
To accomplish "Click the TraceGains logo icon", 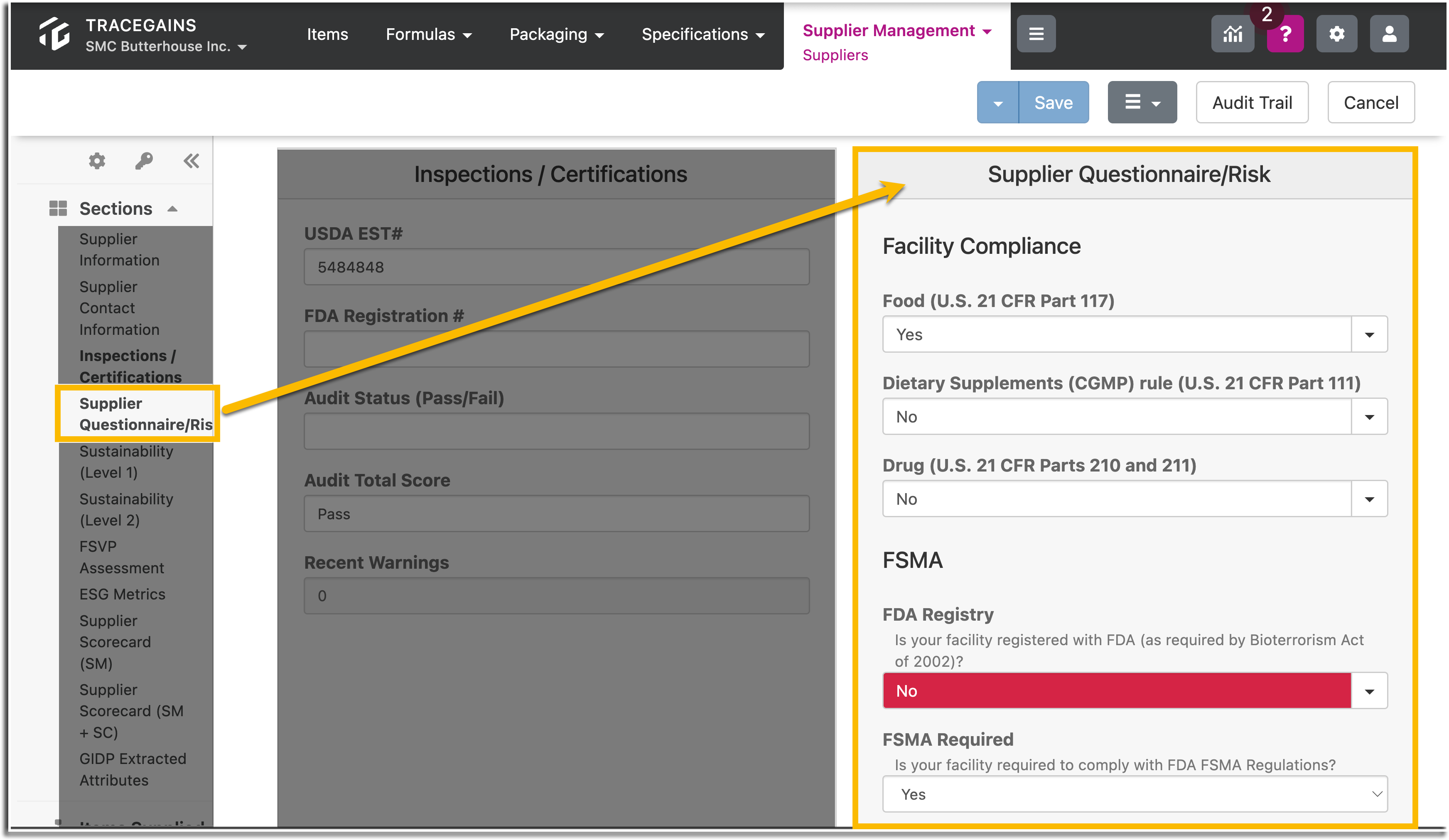I will pos(54,34).
